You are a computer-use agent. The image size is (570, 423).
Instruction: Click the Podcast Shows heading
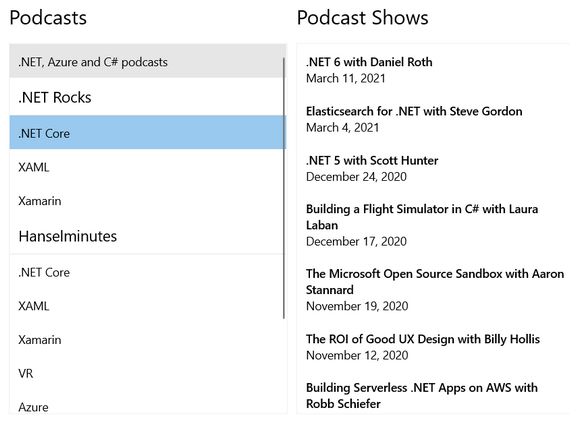pos(362,18)
